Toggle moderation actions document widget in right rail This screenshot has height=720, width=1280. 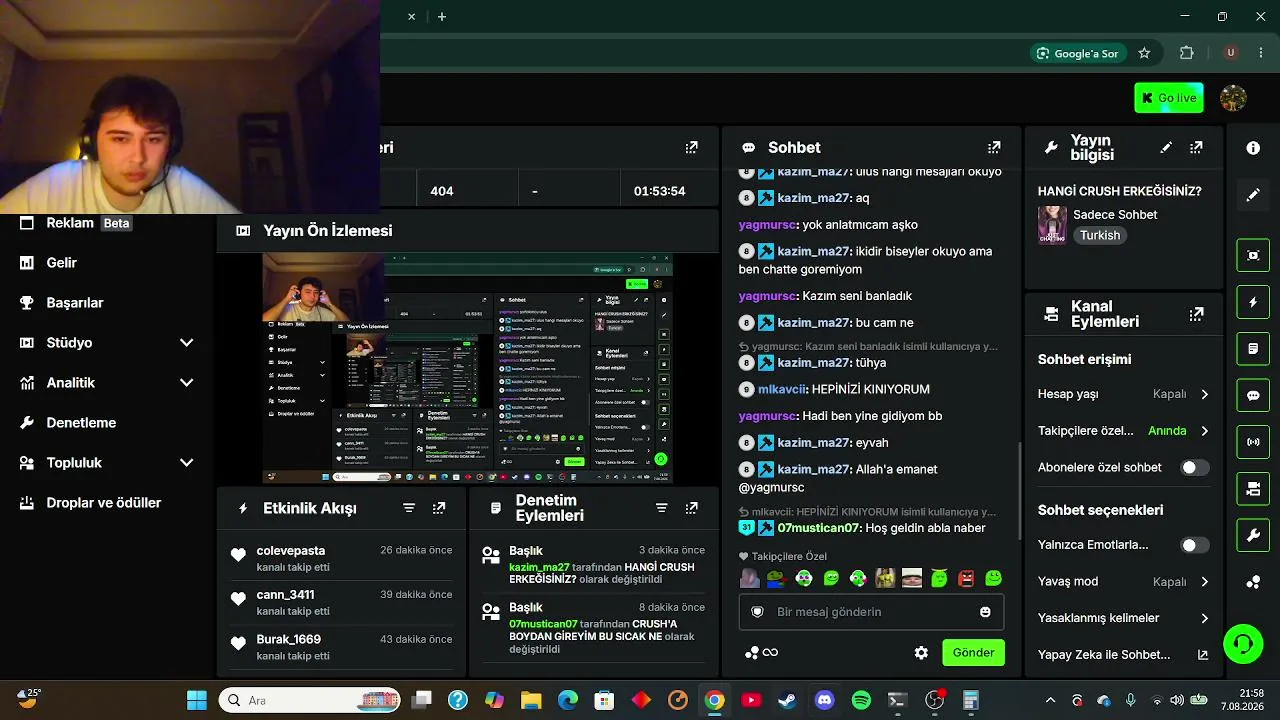tap(1253, 349)
